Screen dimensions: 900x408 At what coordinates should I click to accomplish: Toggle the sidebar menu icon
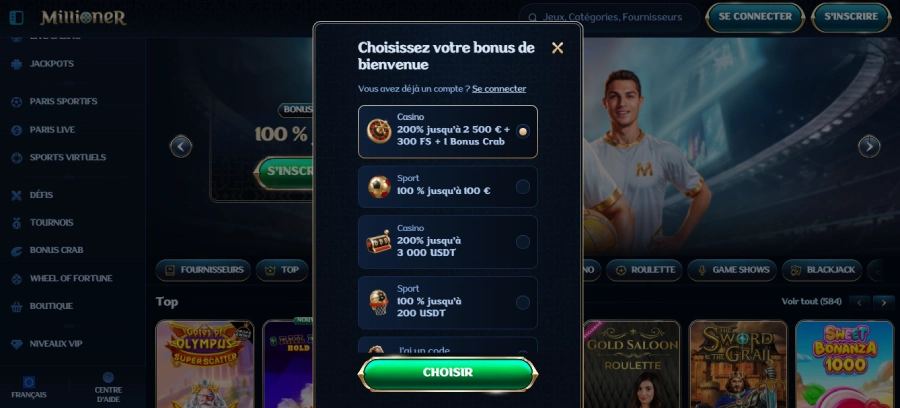17,18
